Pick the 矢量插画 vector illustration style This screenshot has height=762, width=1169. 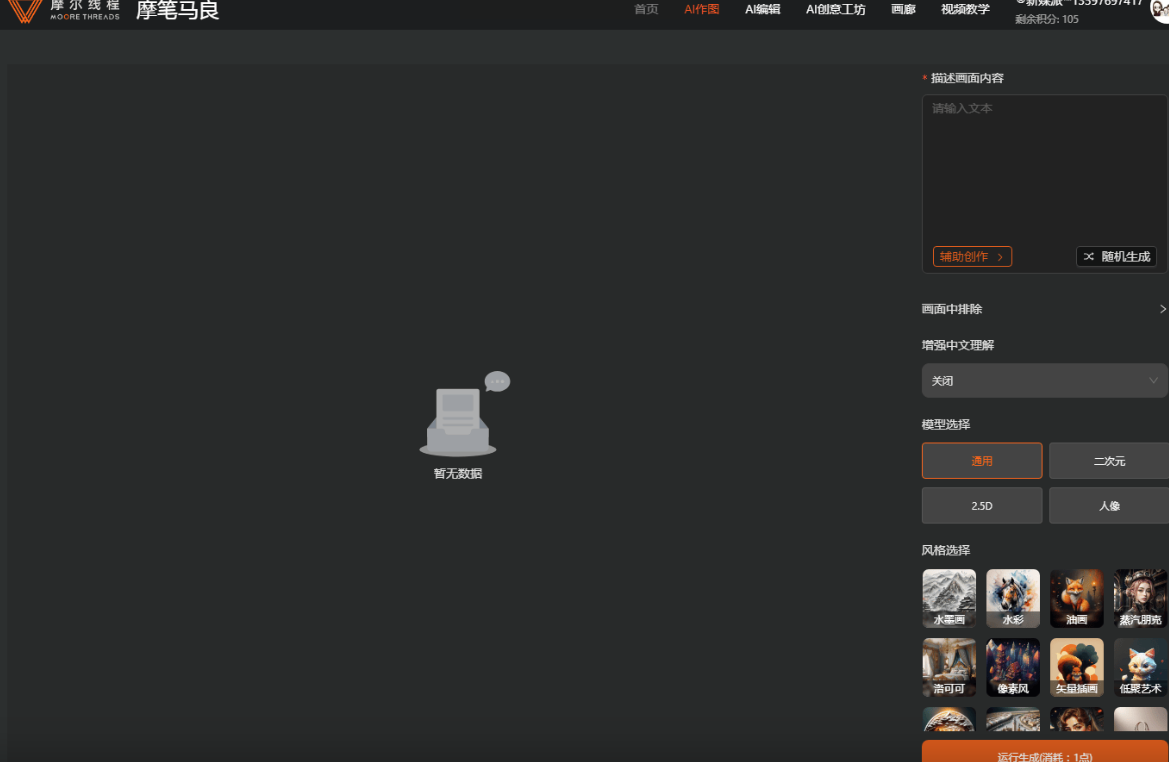click(x=1077, y=667)
